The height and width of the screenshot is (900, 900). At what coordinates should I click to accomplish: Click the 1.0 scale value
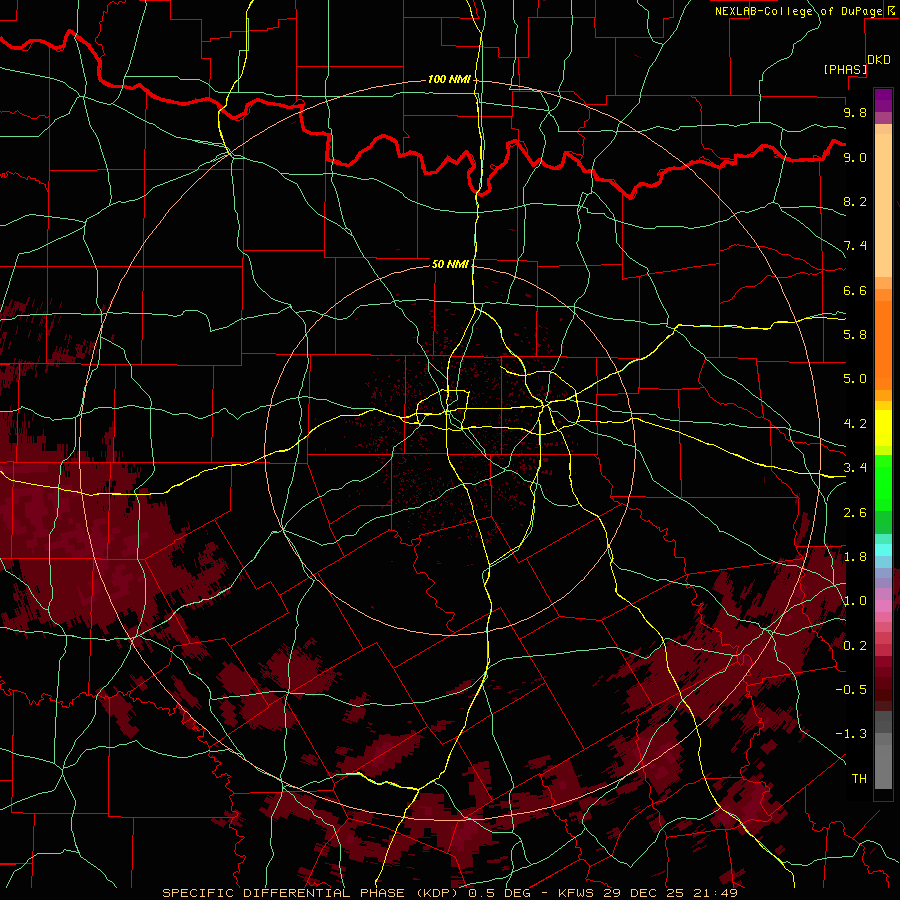tap(855, 601)
